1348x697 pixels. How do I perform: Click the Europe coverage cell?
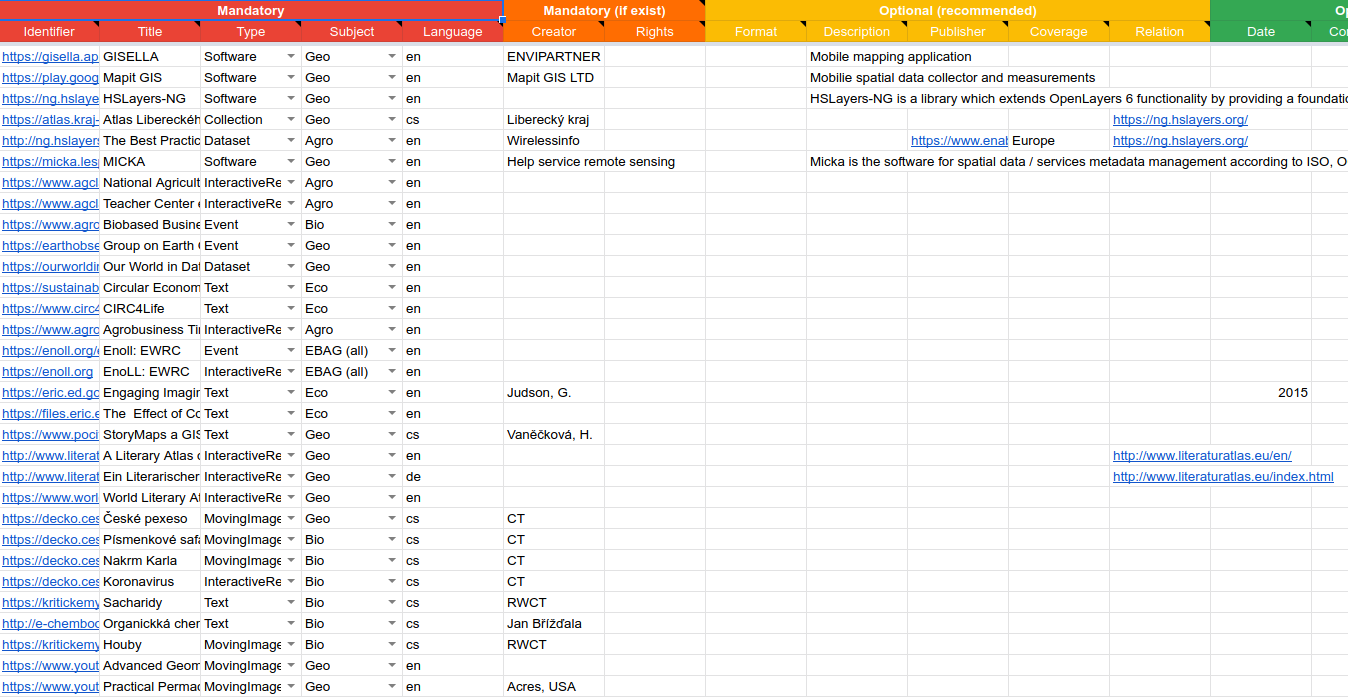pos(1059,141)
